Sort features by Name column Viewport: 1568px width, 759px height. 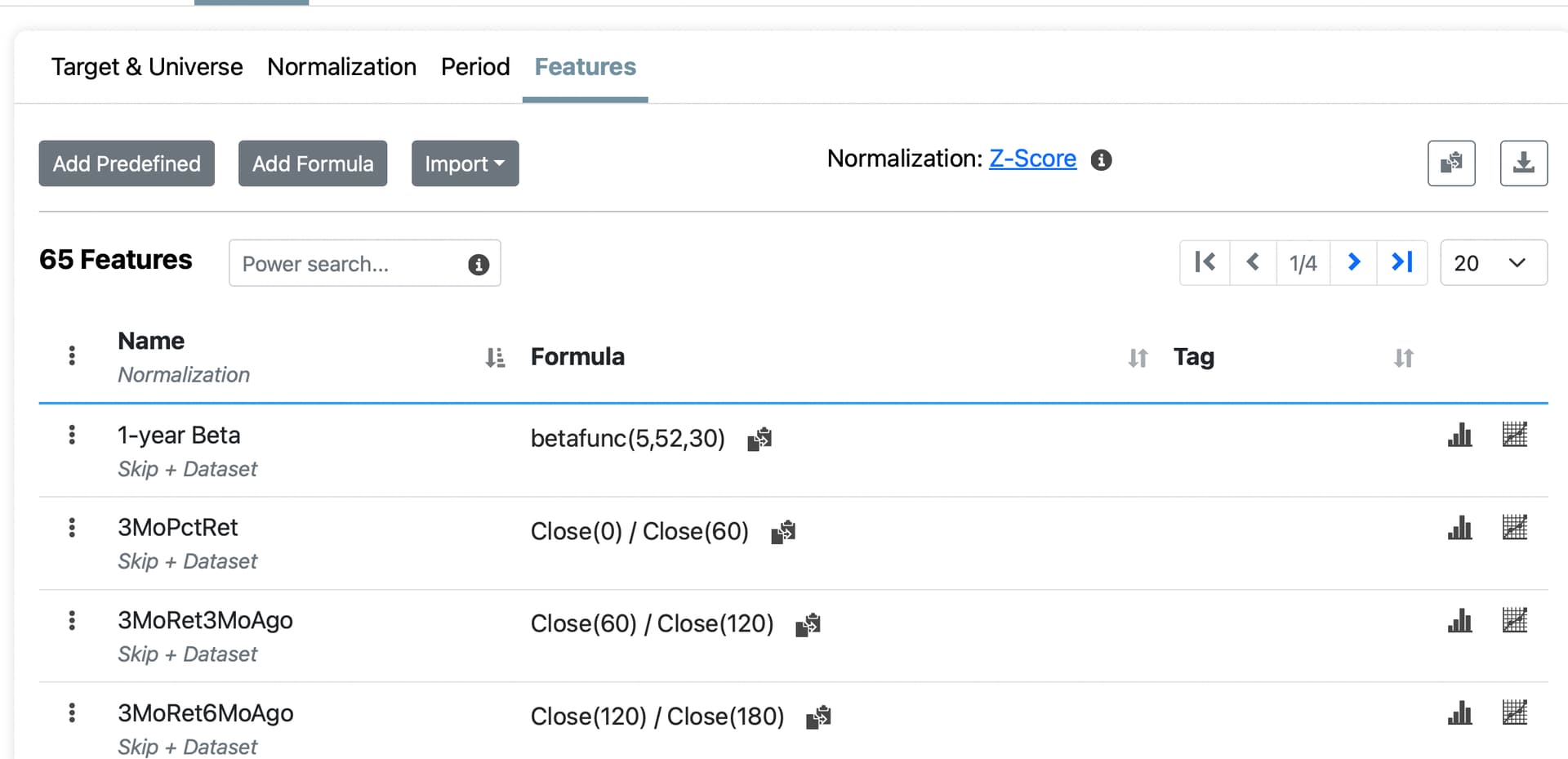pyautogui.click(x=495, y=358)
